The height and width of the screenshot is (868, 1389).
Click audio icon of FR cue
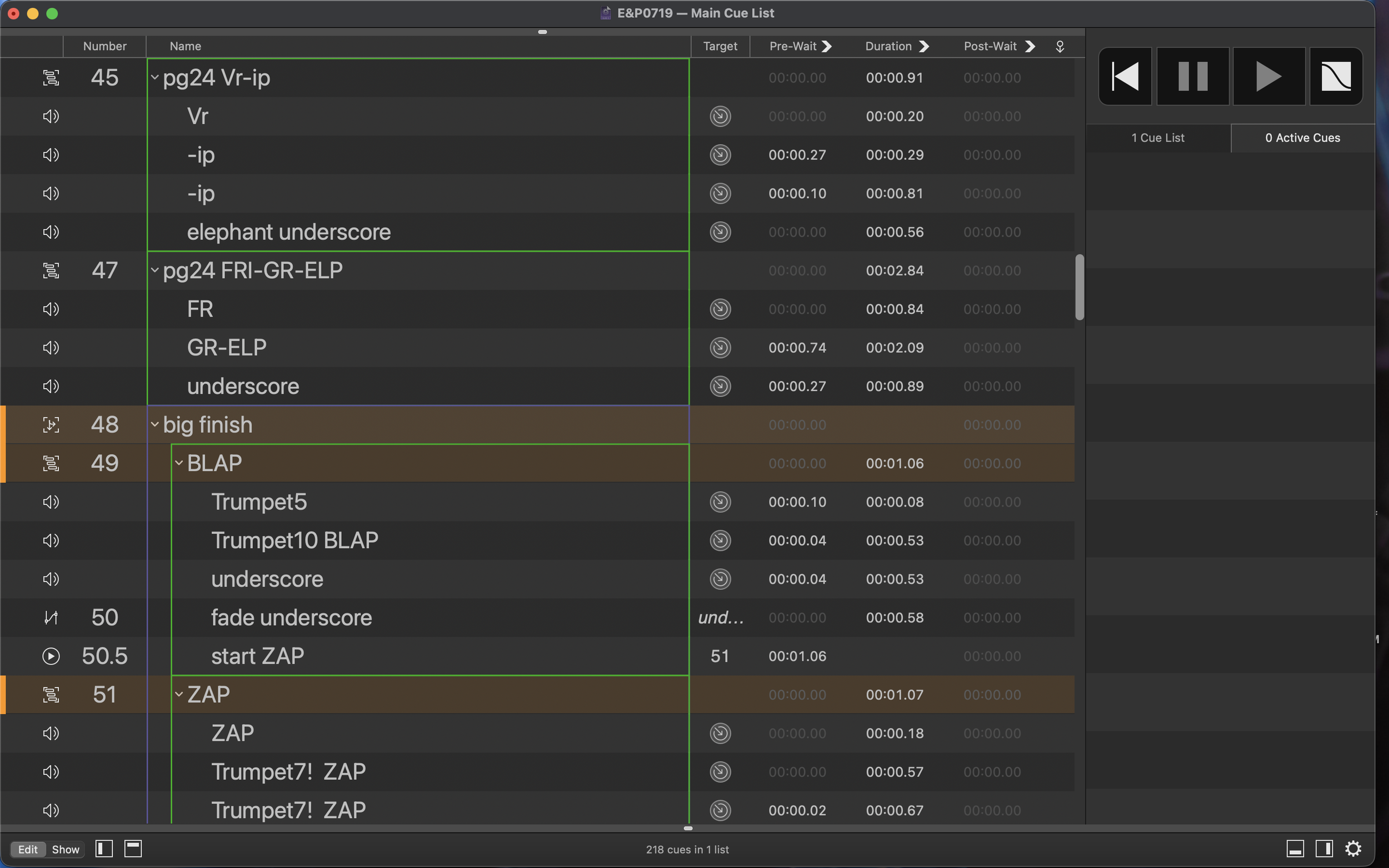[x=51, y=309]
